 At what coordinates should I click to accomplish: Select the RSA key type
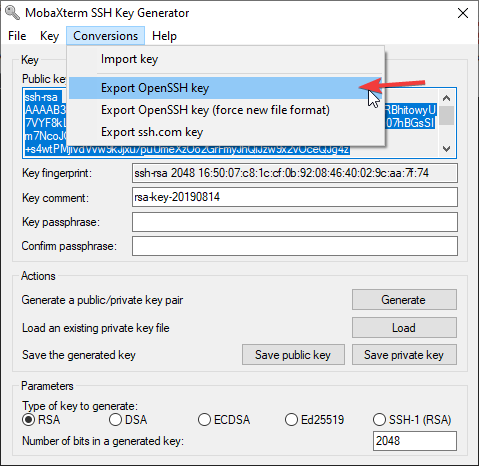41,420
